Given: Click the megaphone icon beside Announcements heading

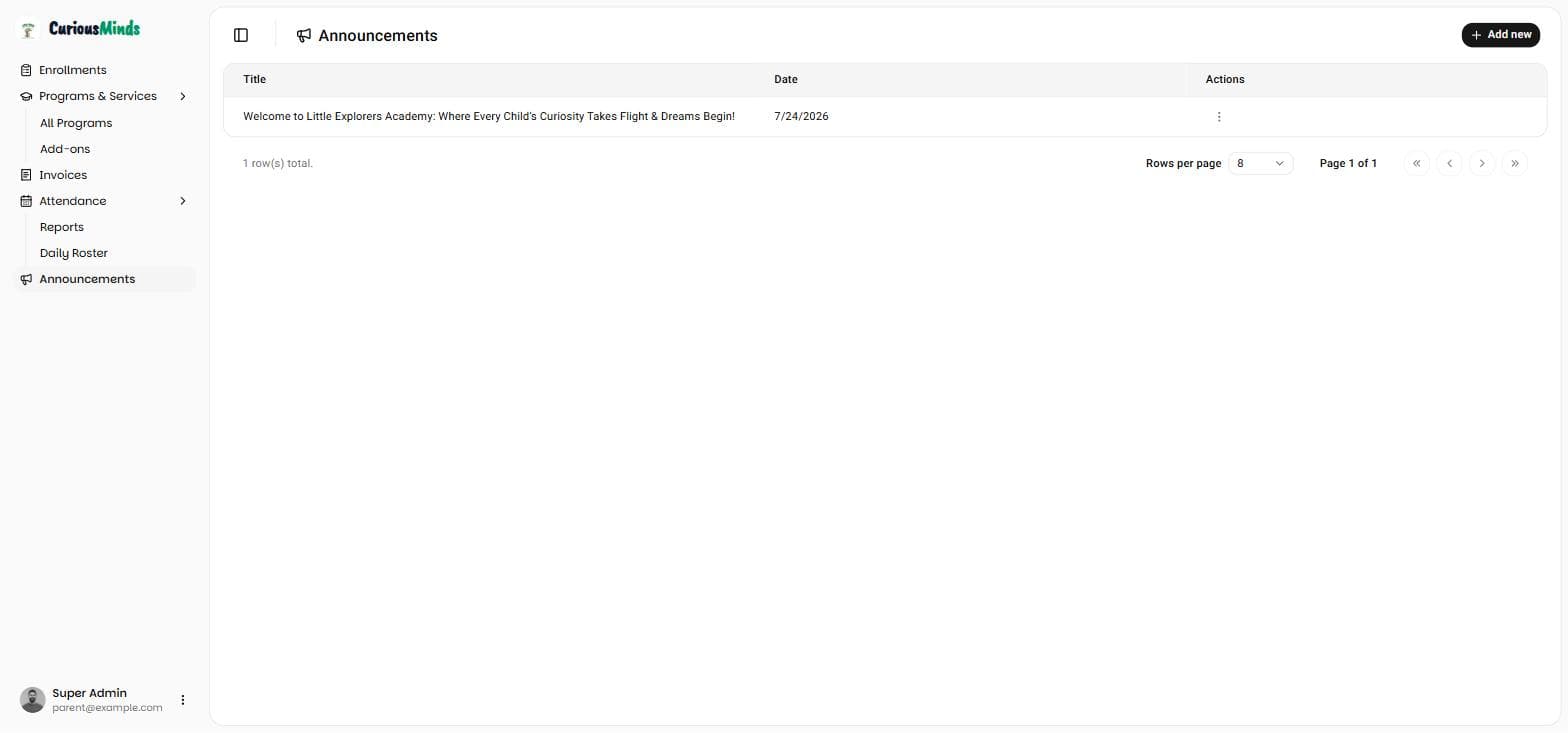Looking at the screenshot, I should (x=304, y=36).
